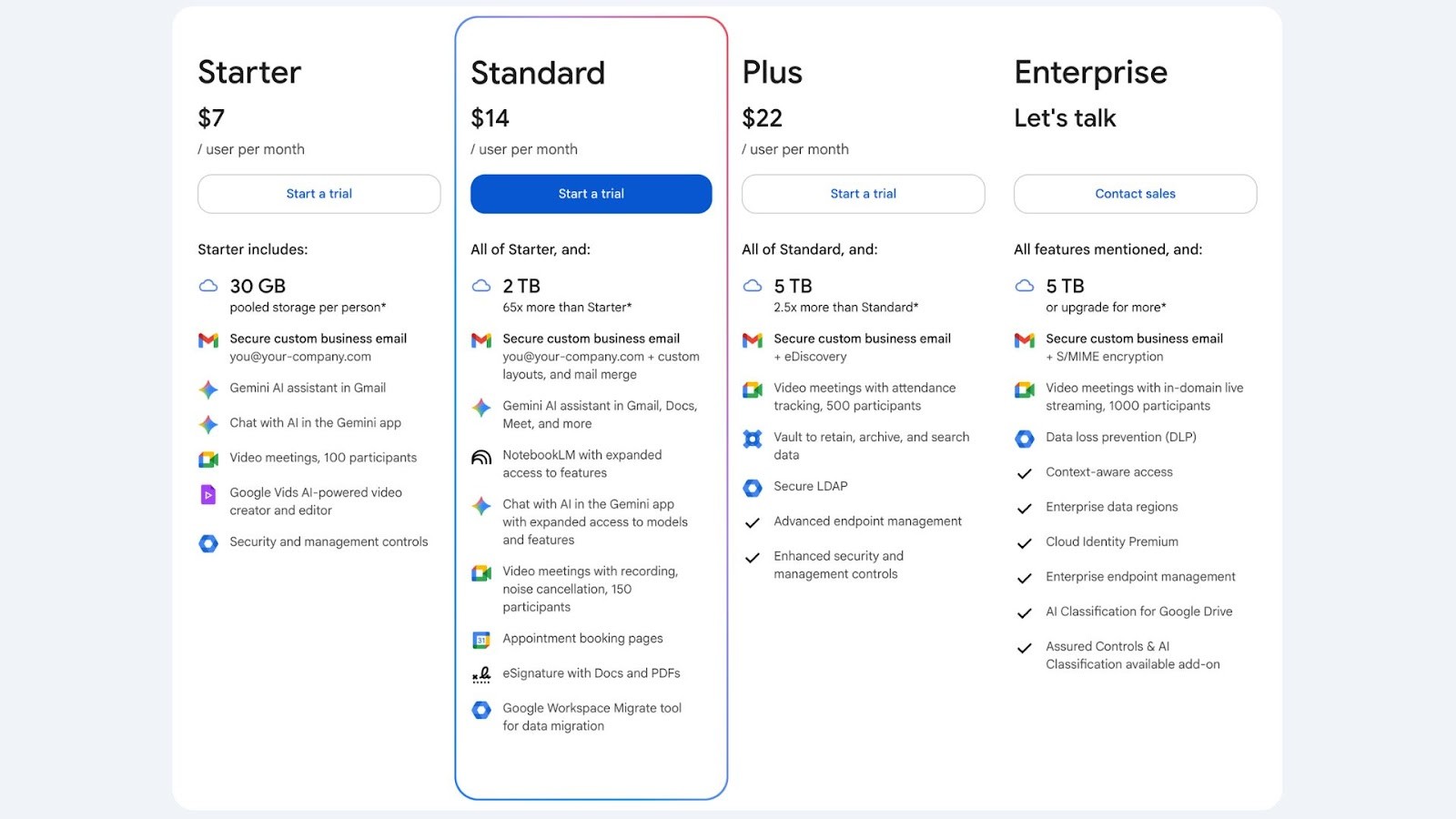Click the checkmark beside Advanced endpoint management
The width and height of the screenshot is (1456, 819).
(x=753, y=523)
